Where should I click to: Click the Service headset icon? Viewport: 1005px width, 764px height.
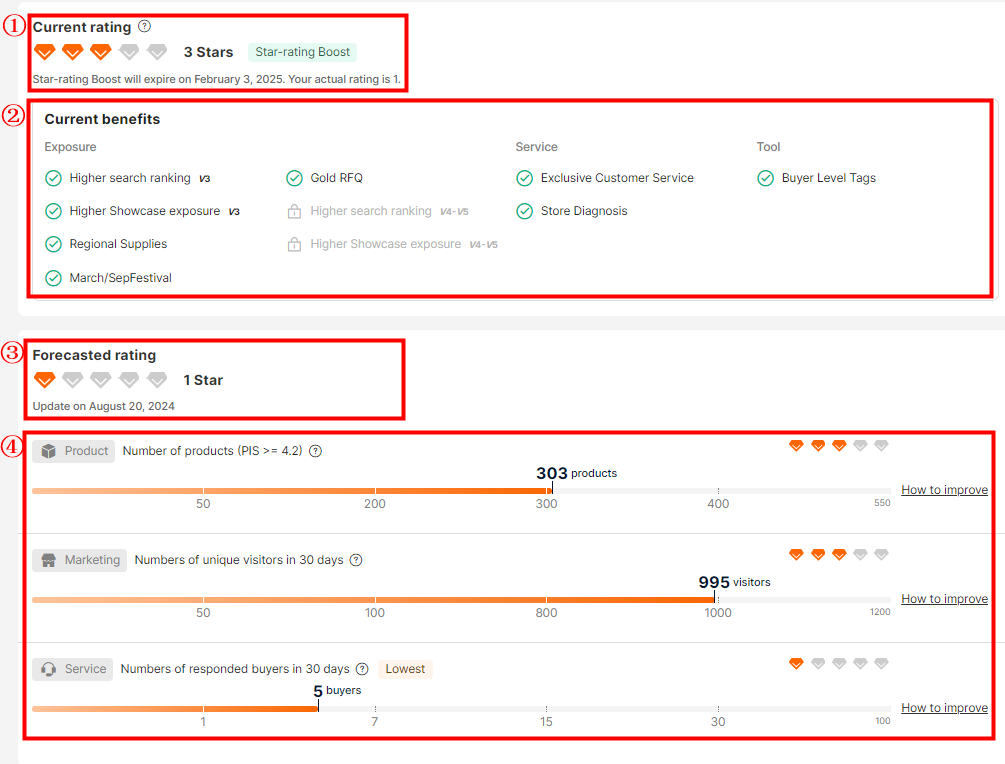pyautogui.click(x=49, y=669)
